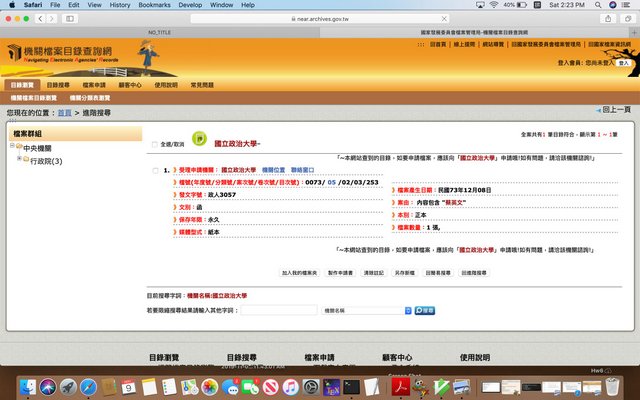640x400 pixels.
Task: Click the 加入我的檔案夾 button
Action: (299, 273)
